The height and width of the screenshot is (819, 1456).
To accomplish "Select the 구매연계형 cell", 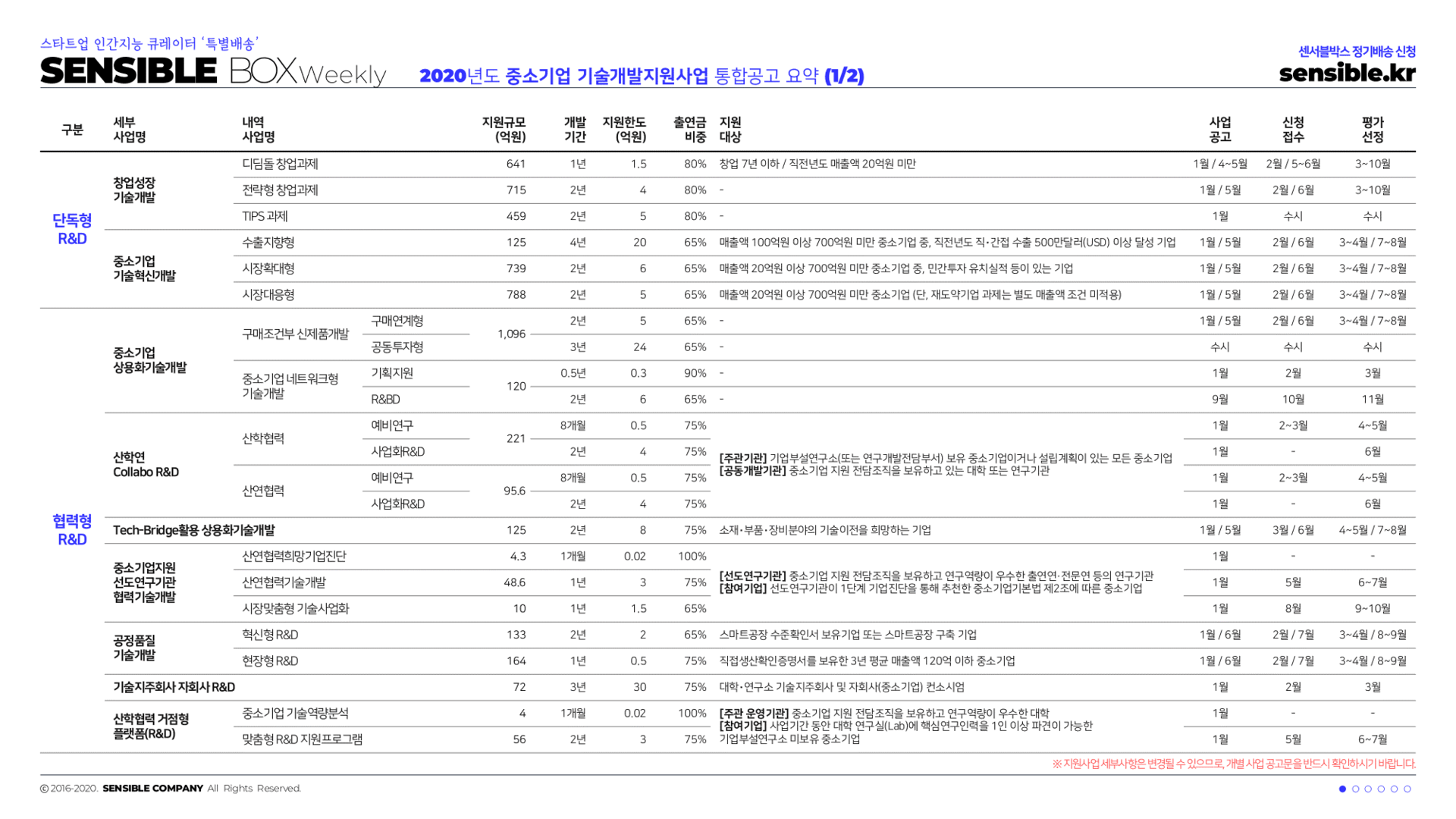I will 397,321.
